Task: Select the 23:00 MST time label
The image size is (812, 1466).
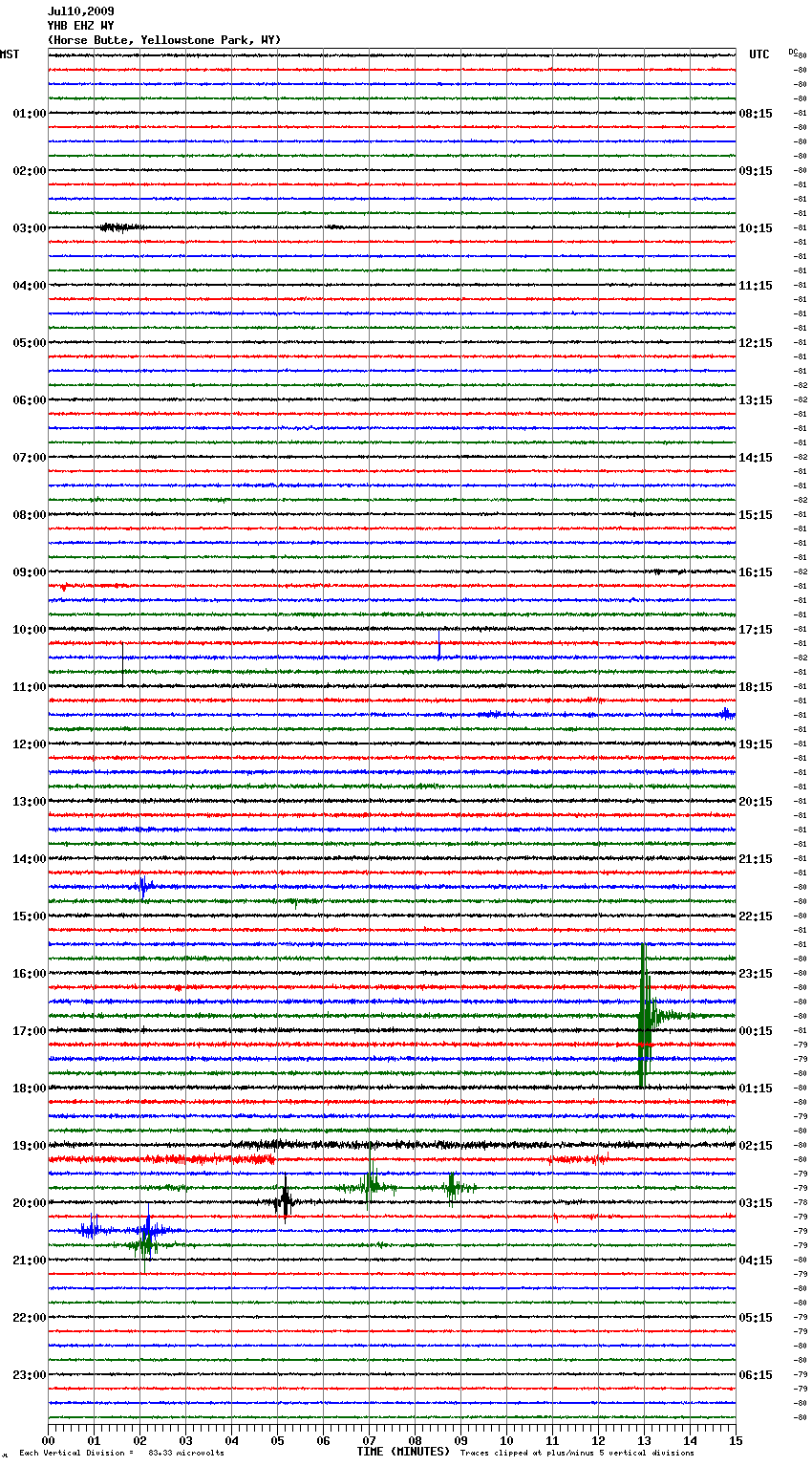Action: [30, 1375]
